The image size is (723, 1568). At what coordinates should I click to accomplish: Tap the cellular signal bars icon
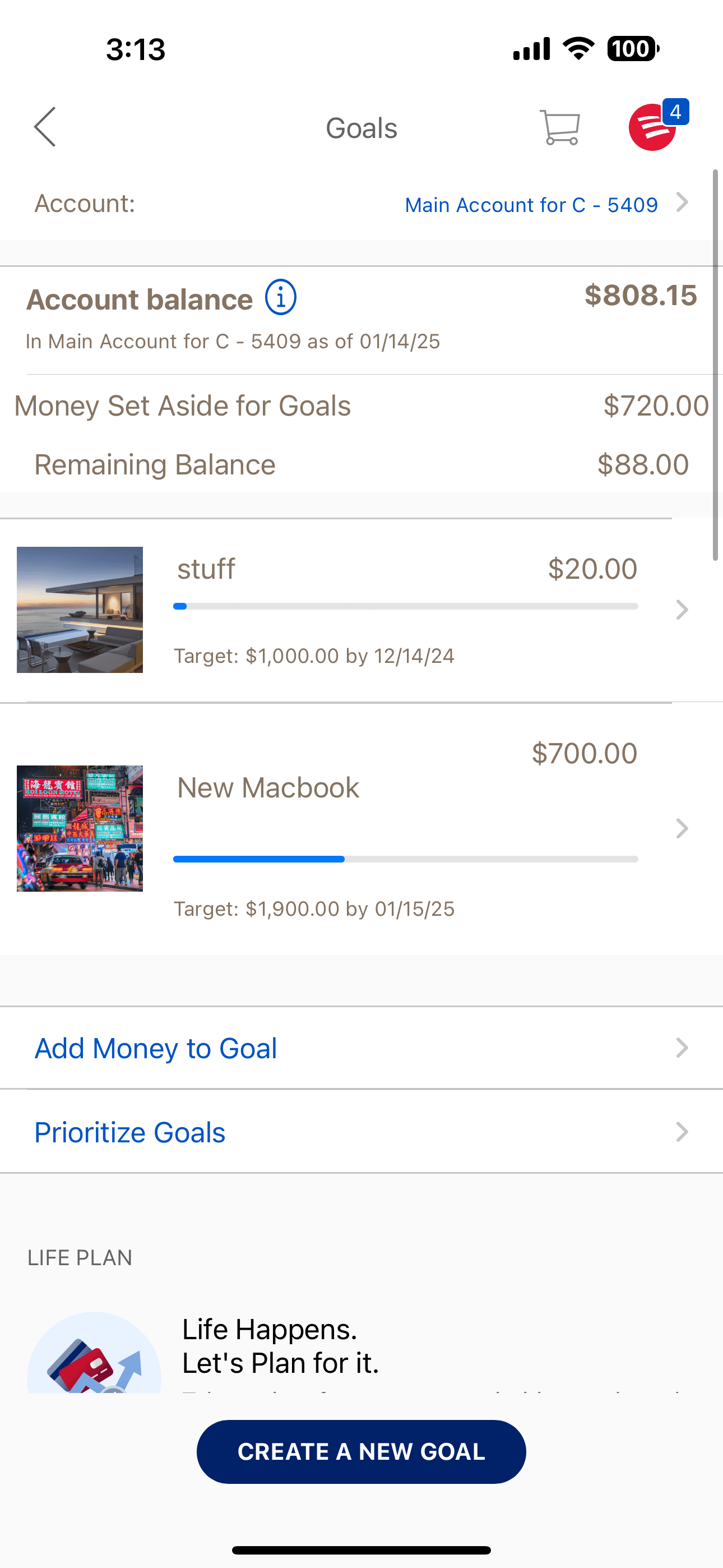point(531,49)
